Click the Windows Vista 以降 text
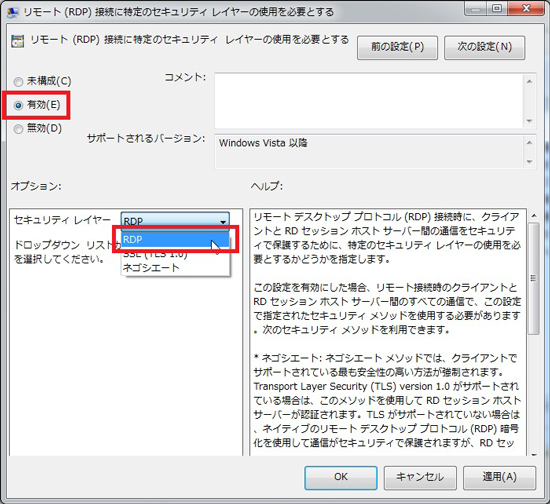 [x=263, y=143]
